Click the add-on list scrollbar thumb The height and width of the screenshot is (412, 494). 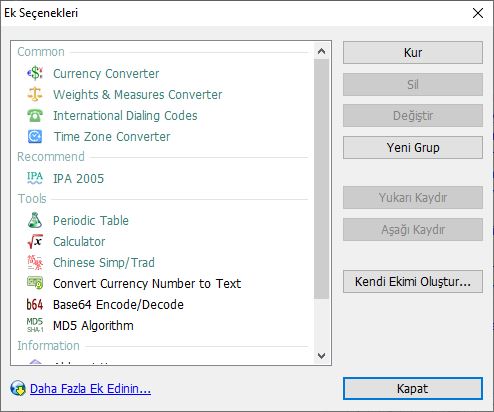click(x=321, y=179)
